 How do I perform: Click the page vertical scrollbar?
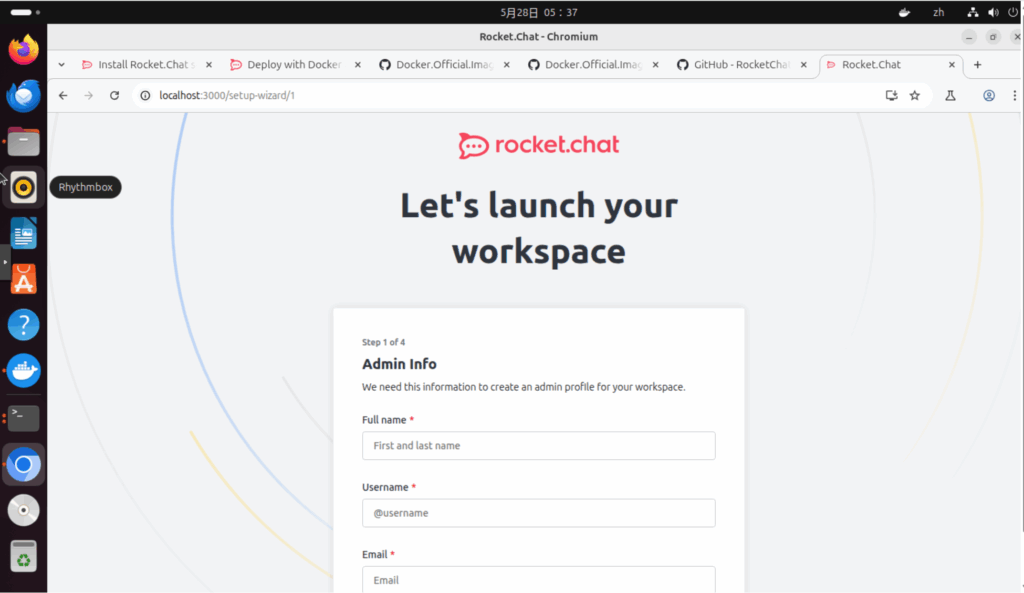pos(1021,321)
